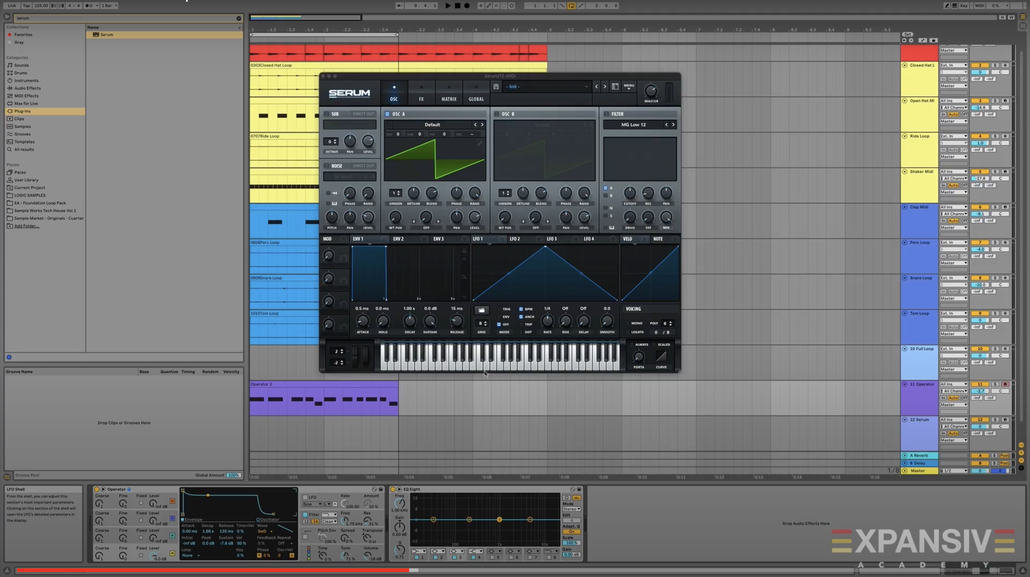Open the Audio Effects browser category

coord(27,88)
